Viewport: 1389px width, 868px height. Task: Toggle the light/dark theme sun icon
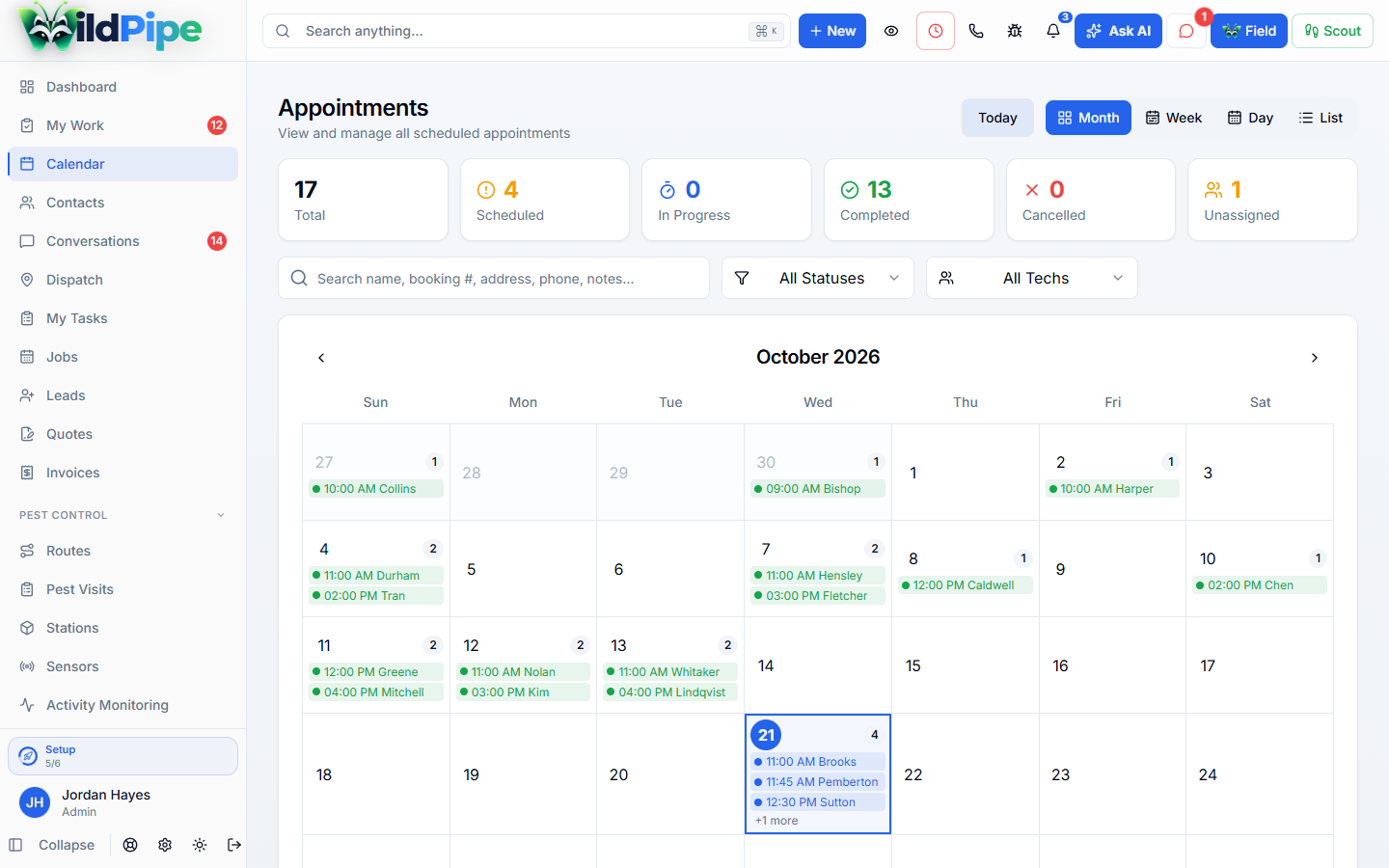(x=200, y=845)
